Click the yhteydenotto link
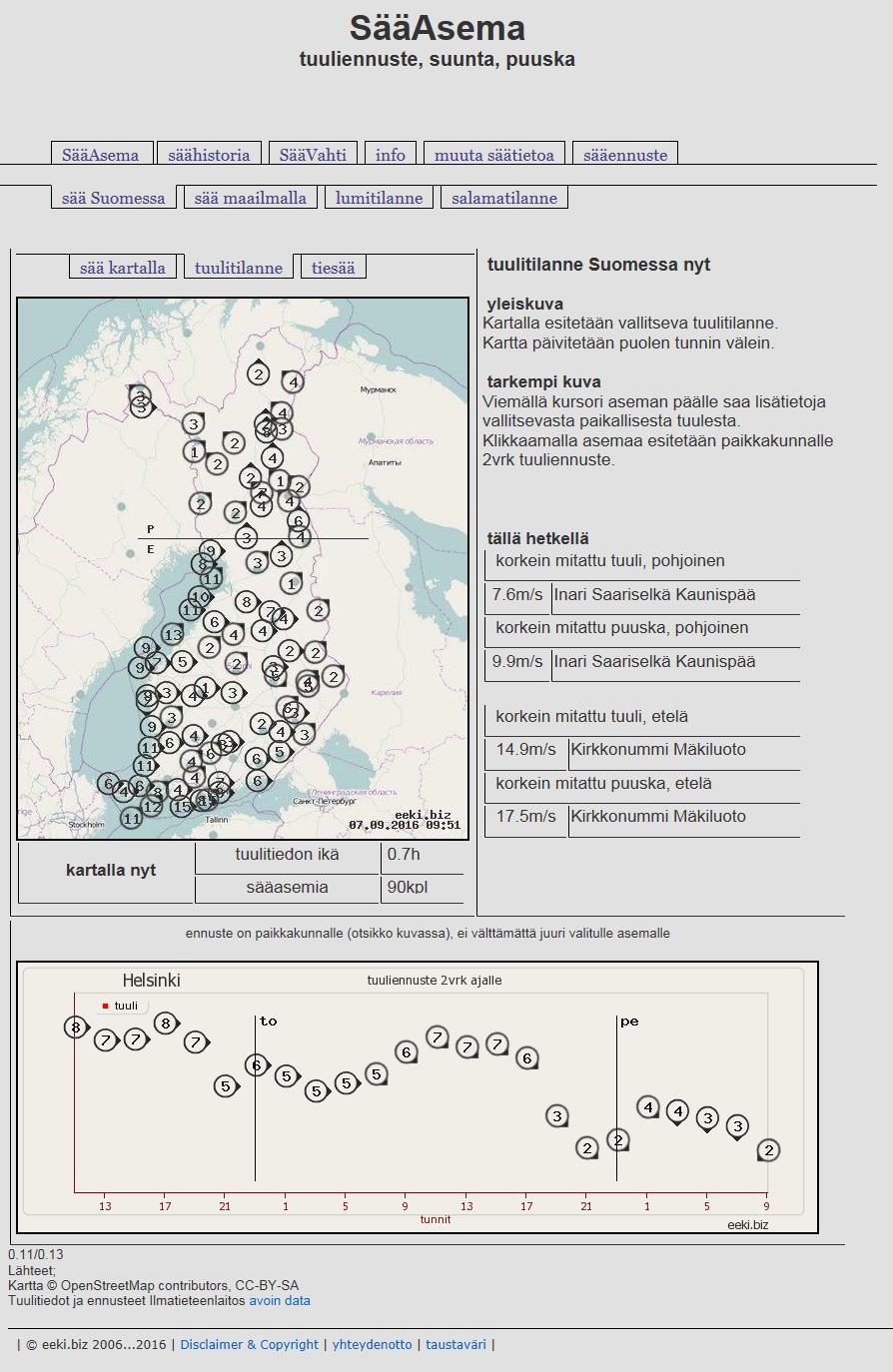893x1372 pixels. (372, 1344)
